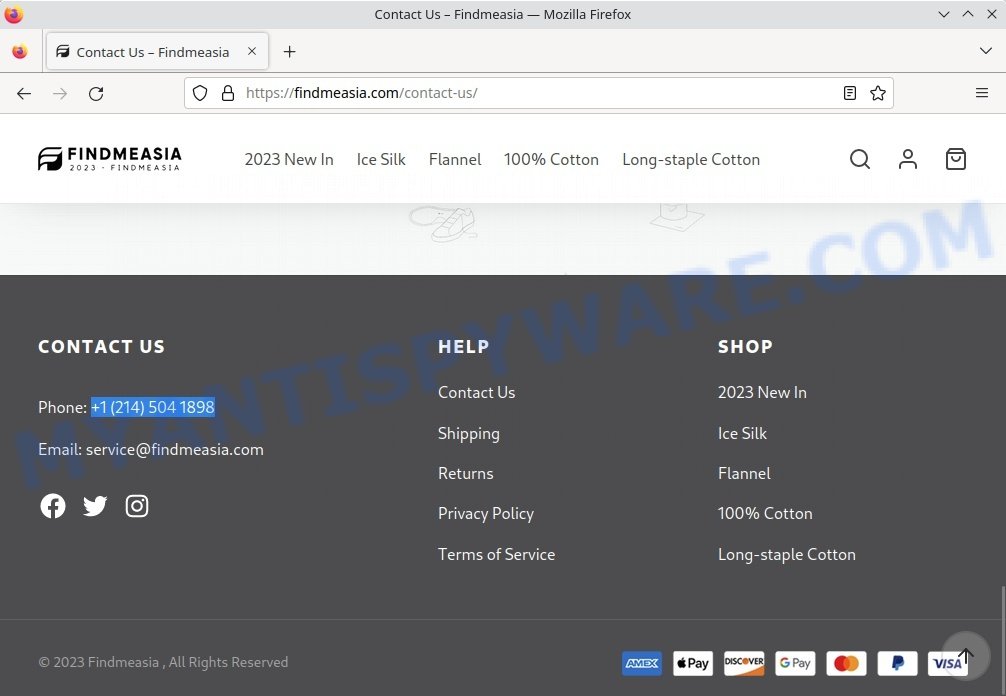Open a new tab with plus button

pyautogui.click(x=289, y=51)
